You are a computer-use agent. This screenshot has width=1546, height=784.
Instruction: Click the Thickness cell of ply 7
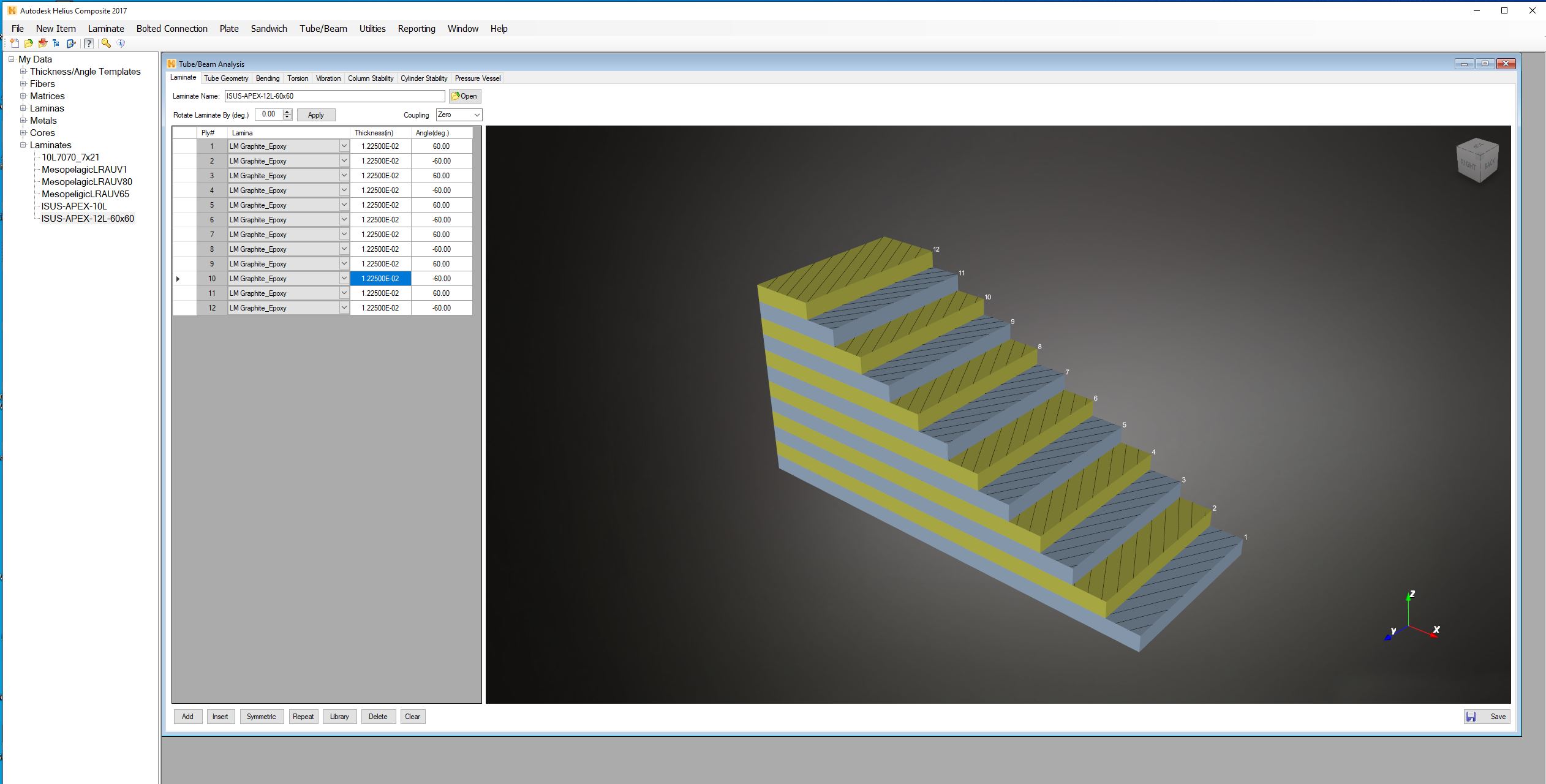[380, 235]
